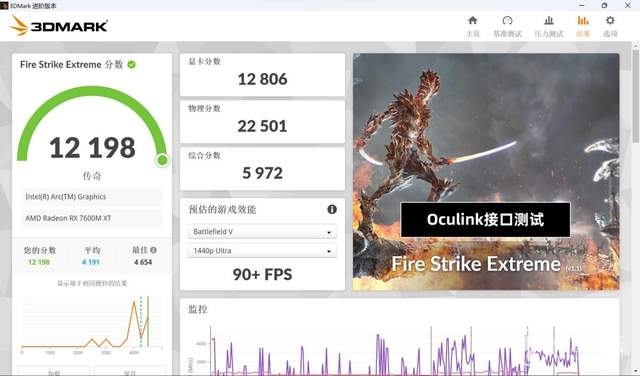
Task: Click the Intel(R) Arc(TM) Graphics entry
Action: (92, 197)
